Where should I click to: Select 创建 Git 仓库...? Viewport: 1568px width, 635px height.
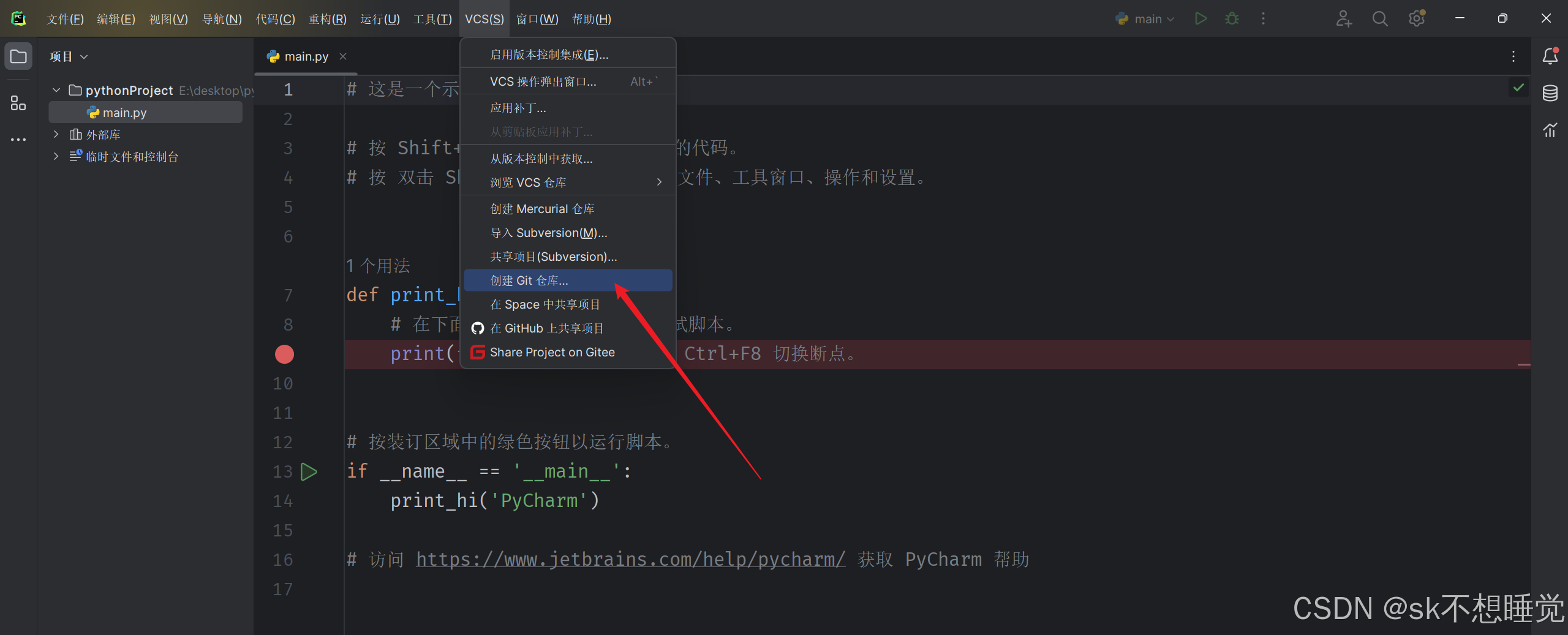pos(568,280)
